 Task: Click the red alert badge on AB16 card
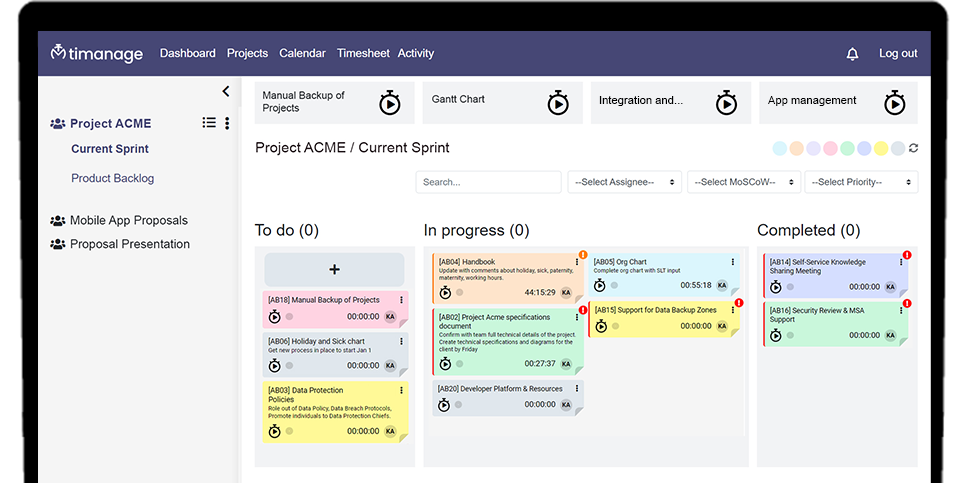[907, 303]
